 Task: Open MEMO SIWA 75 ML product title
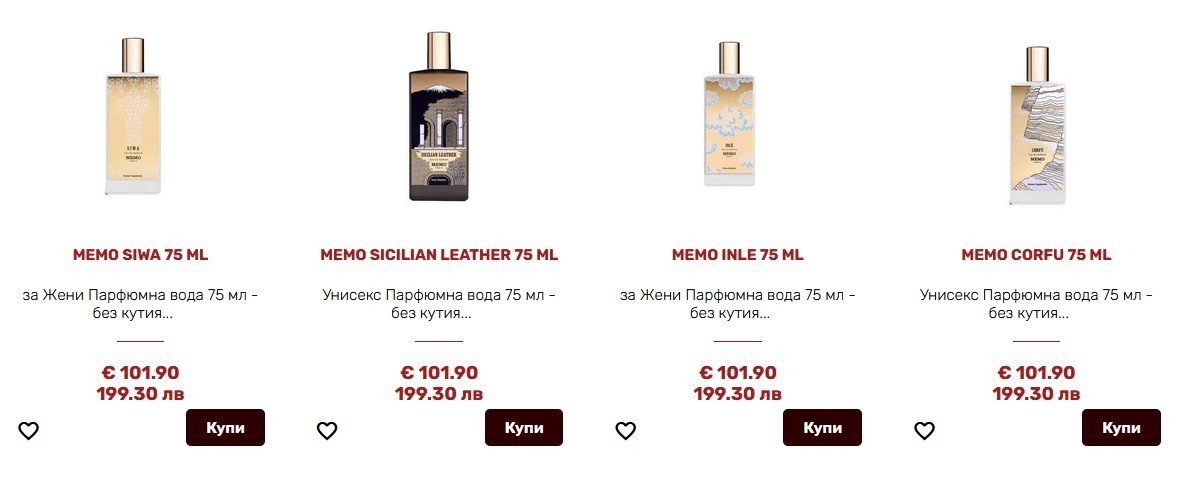tap(140, 255)
